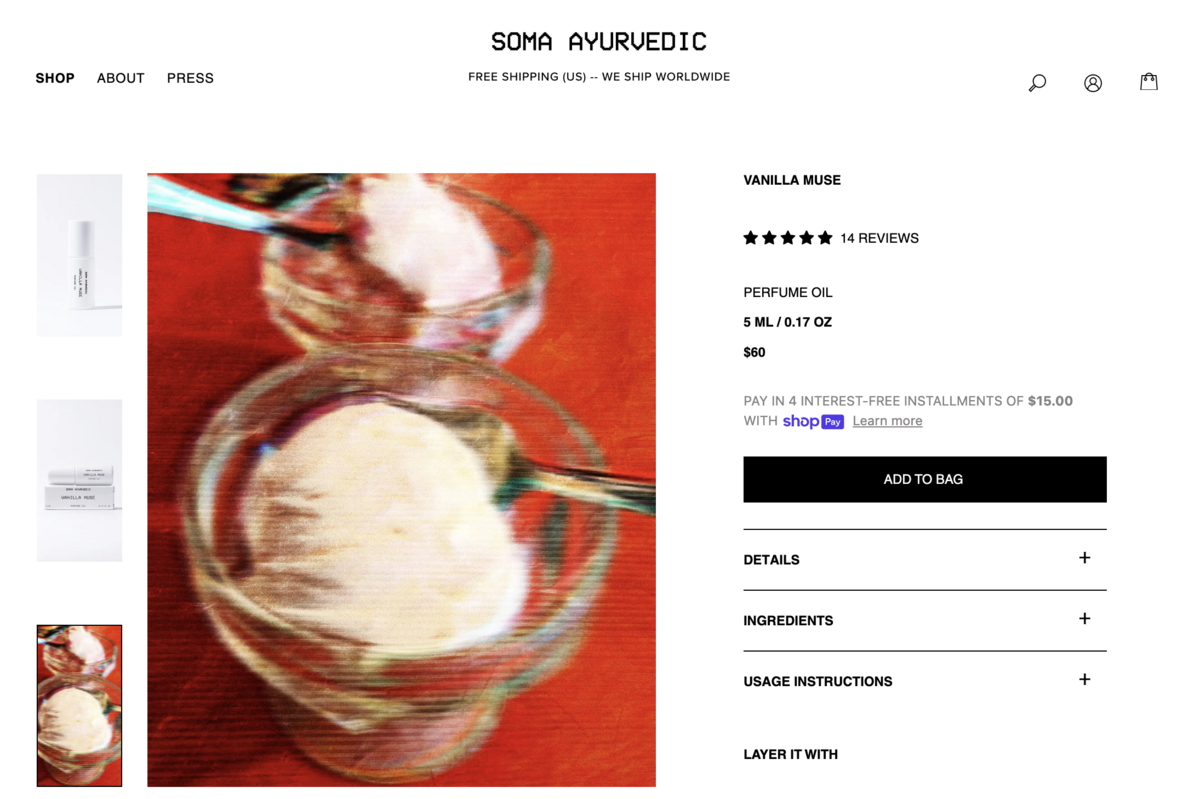Image resolution: width=1200 pixels, height=799 pixels.
Task: Go to the About page
Action: [x=121, y=78]
